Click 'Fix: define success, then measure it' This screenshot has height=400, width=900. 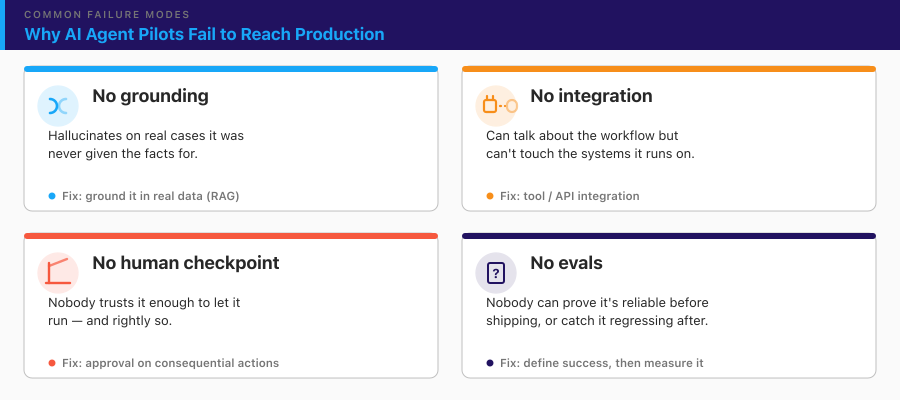(x=602, y=363)
